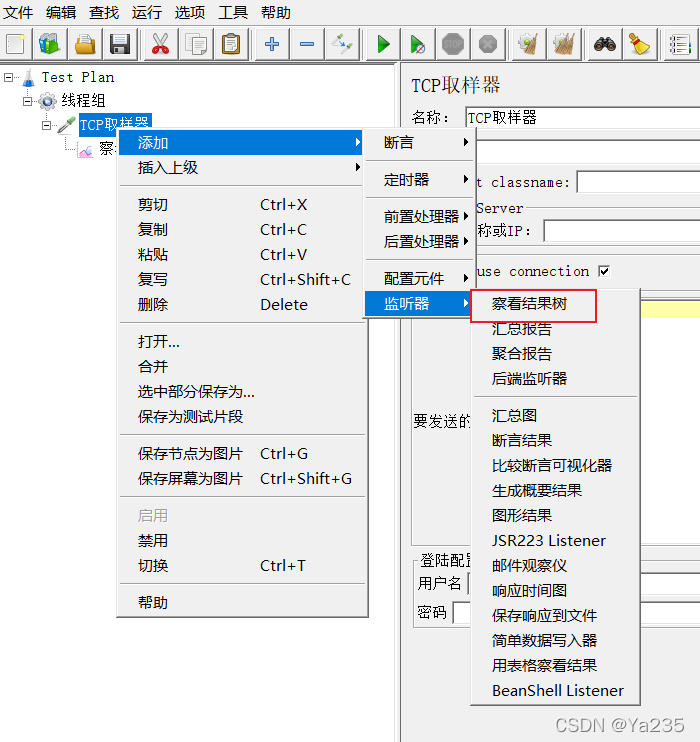Open the 断言 submenu
Image resolution: width=700 pixels, height=742 pixels.
click(419, 142)
